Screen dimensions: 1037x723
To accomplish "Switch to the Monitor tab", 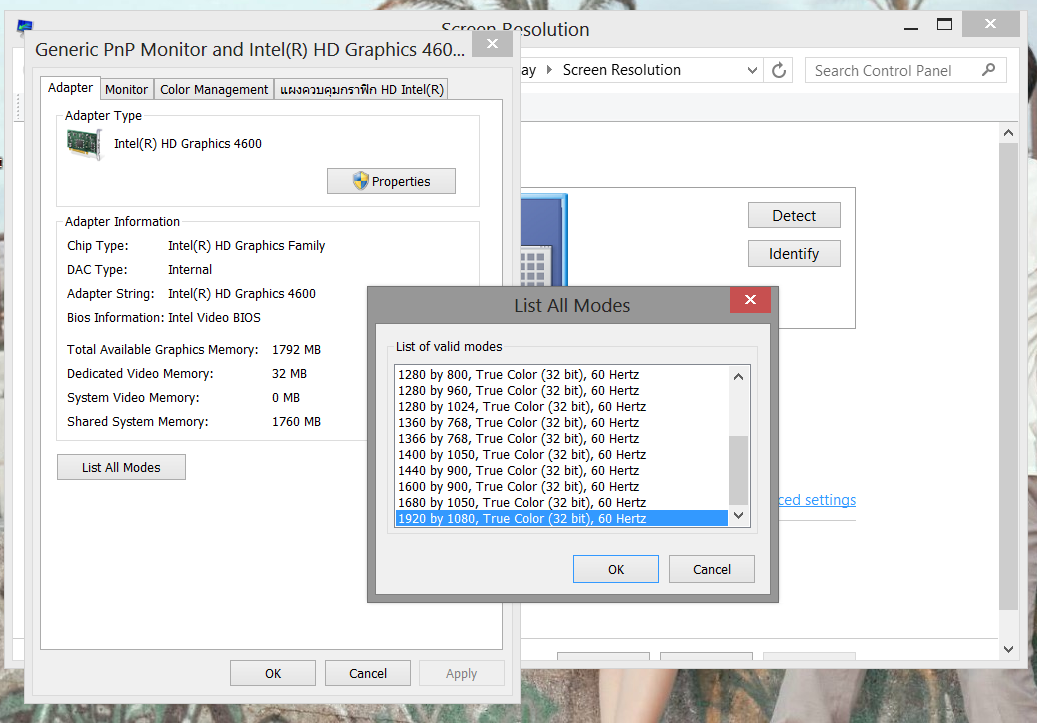I will coord(126,89).
